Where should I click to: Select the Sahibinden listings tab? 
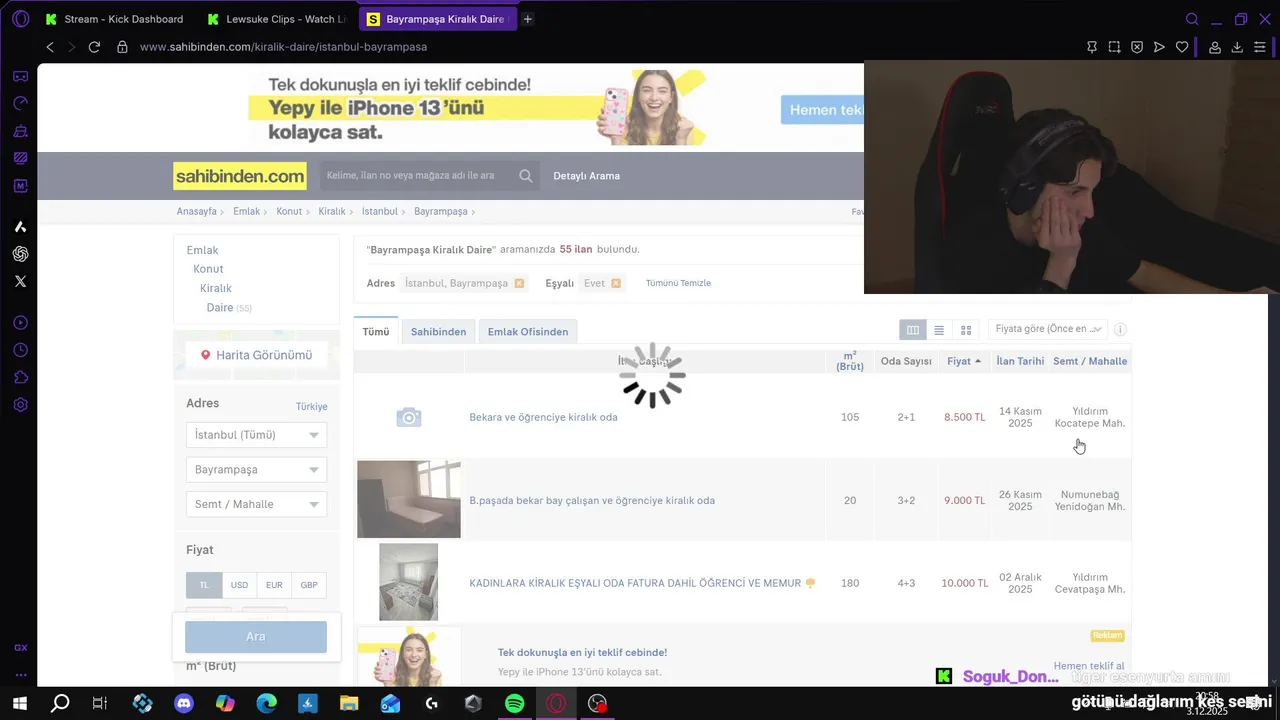(x=438, y=331)
